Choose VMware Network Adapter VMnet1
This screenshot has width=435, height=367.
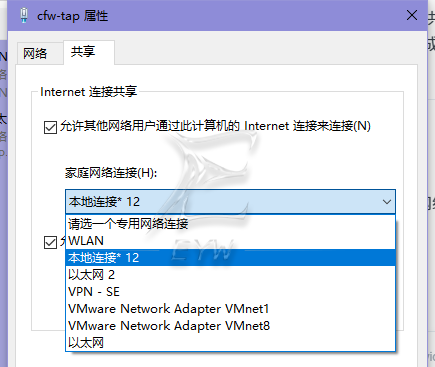(230, 309)
